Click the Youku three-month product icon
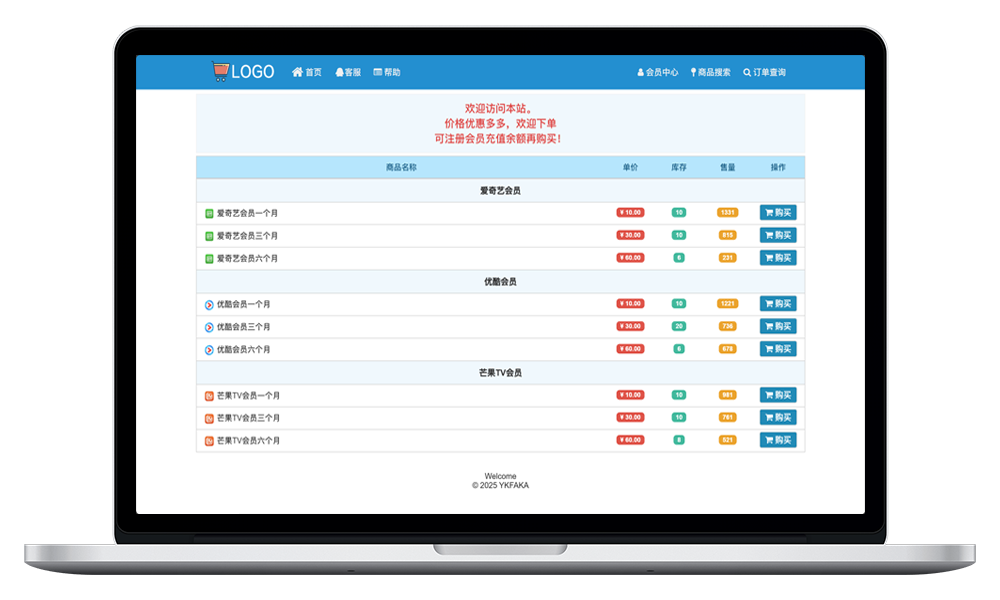 click(209, 327)
